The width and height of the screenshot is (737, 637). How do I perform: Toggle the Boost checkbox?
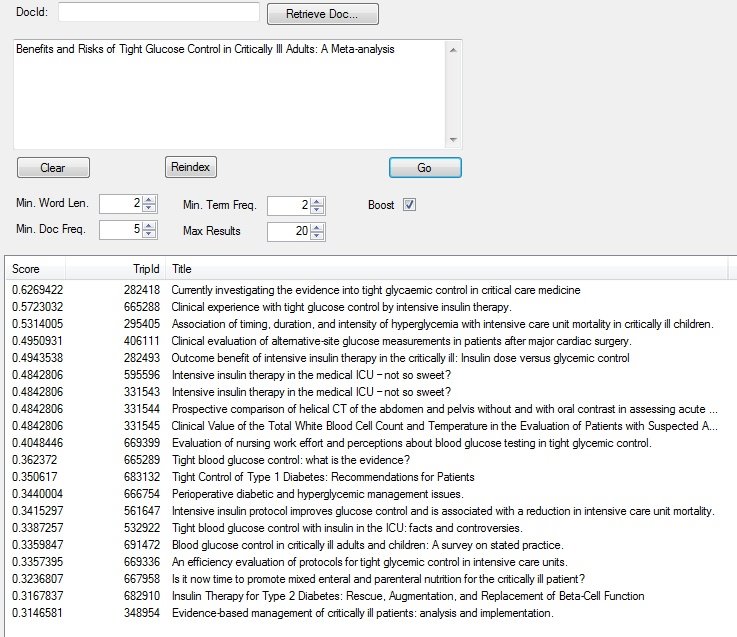click(409, 204)
